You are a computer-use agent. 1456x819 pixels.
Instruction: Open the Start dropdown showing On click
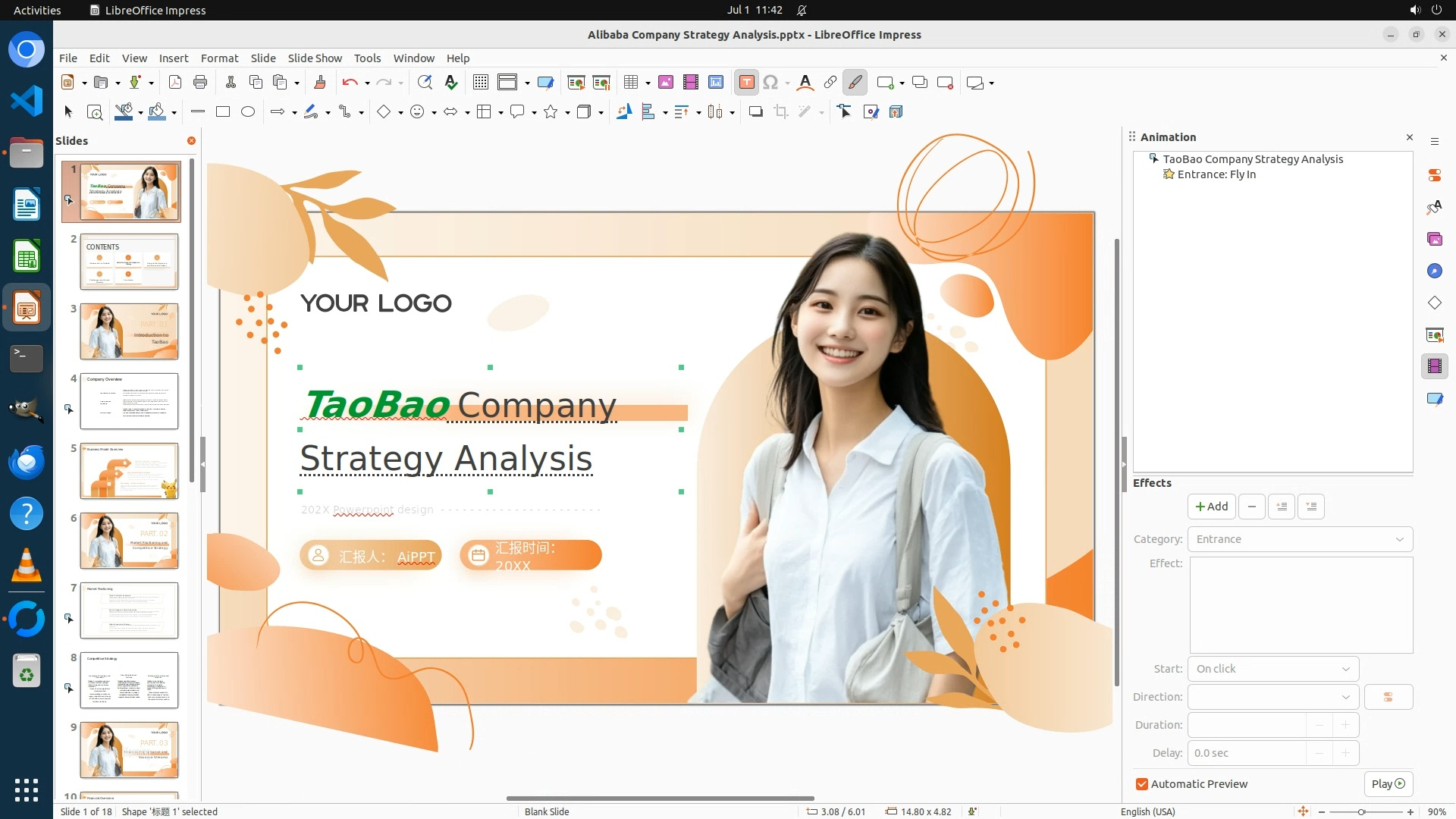pos(1272,669)
